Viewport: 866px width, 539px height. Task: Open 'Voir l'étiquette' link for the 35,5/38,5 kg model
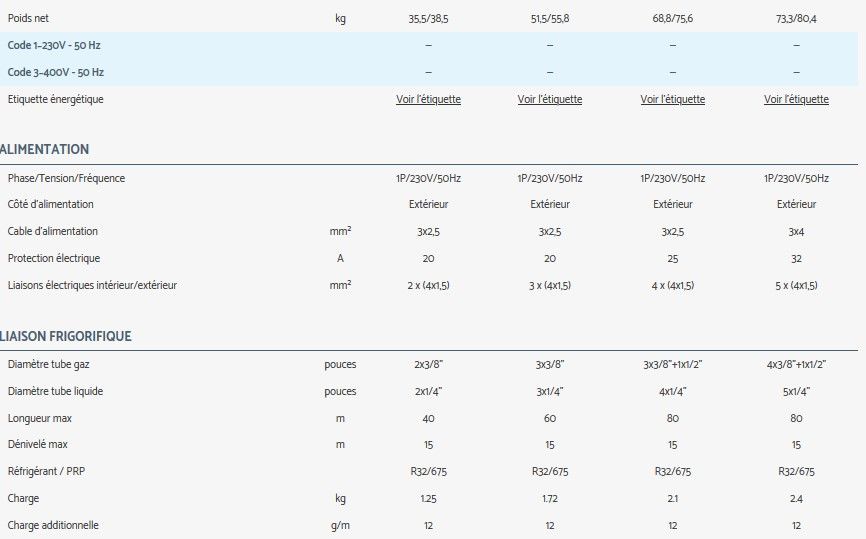(428, 99)
